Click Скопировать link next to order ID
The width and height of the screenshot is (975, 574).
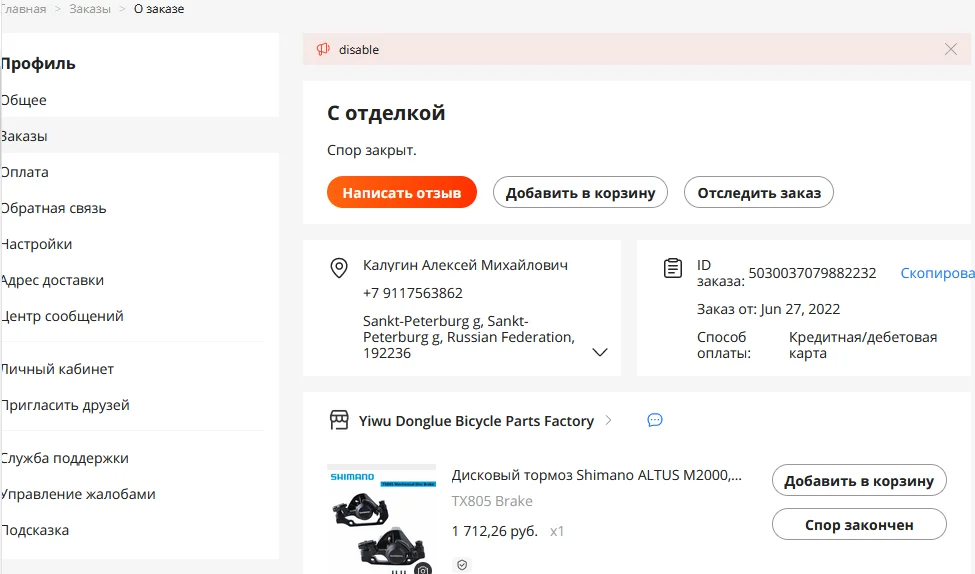(x=937, y=273)
